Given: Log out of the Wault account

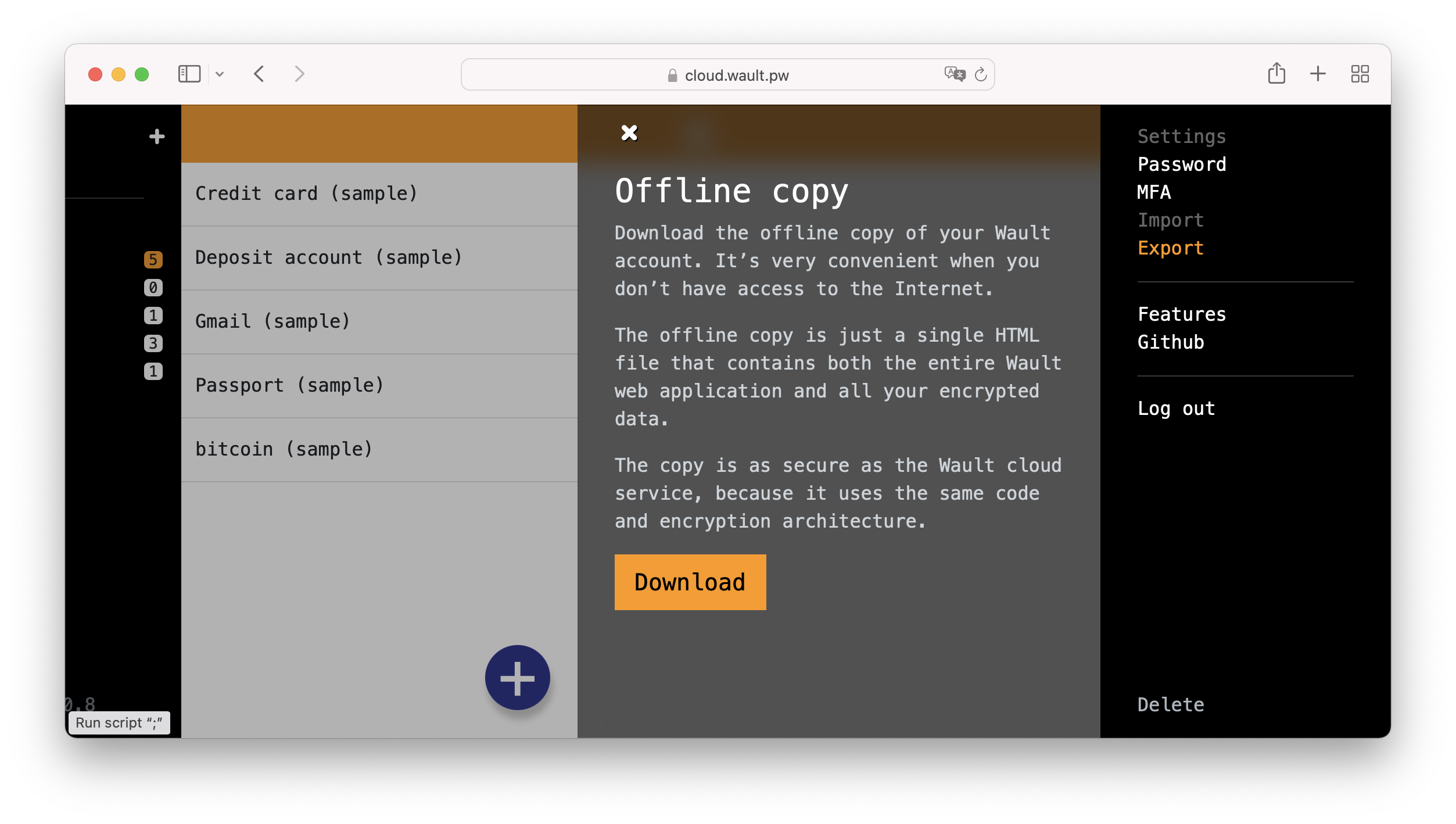Looking at the screenshot, I should click(1175, 409).
